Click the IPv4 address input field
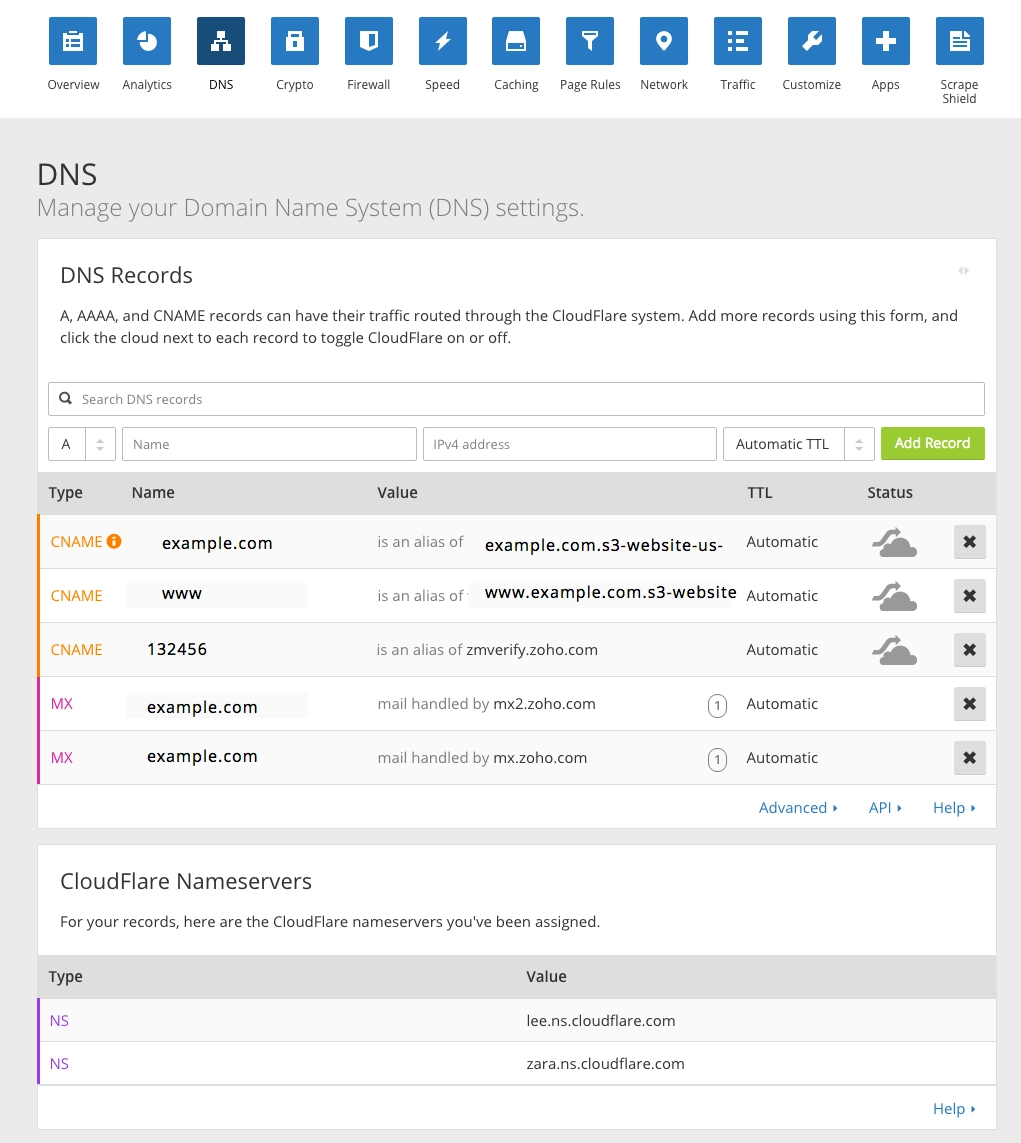This screenshot has height=1143, width=1021. point(569,444)
